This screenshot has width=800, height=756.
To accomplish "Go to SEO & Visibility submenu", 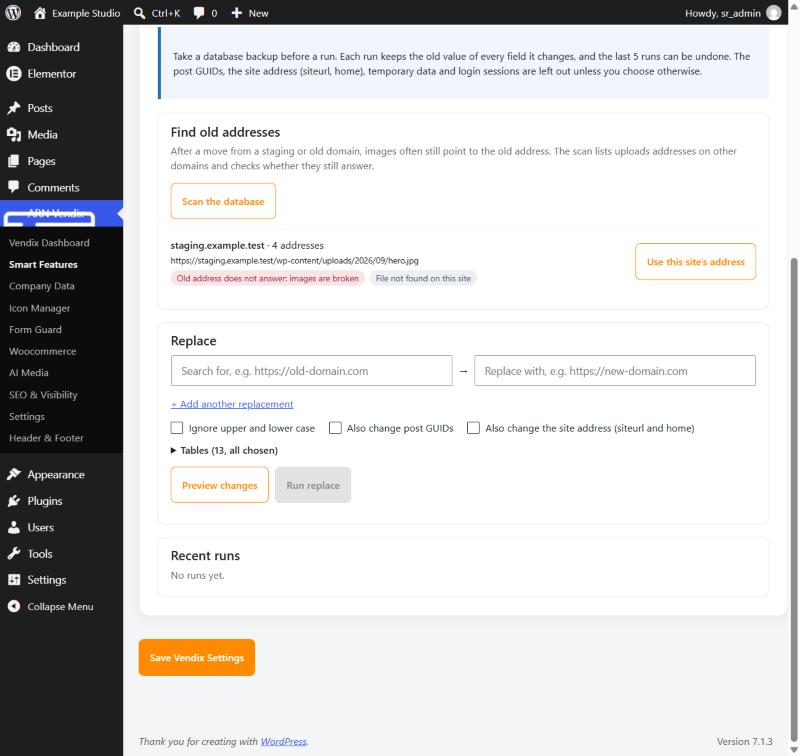I will pos(43,395).
